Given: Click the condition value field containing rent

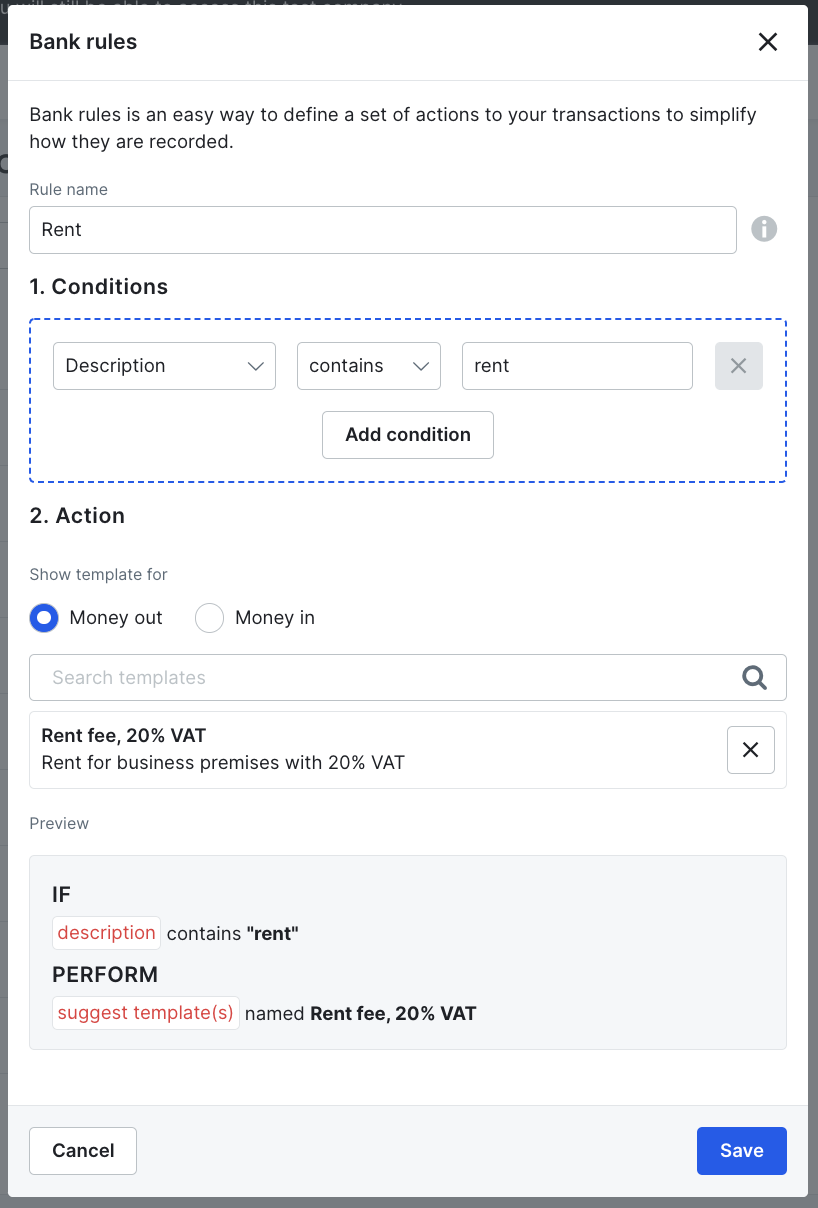Looking at the screenshot, I should [x=577, y=366].
